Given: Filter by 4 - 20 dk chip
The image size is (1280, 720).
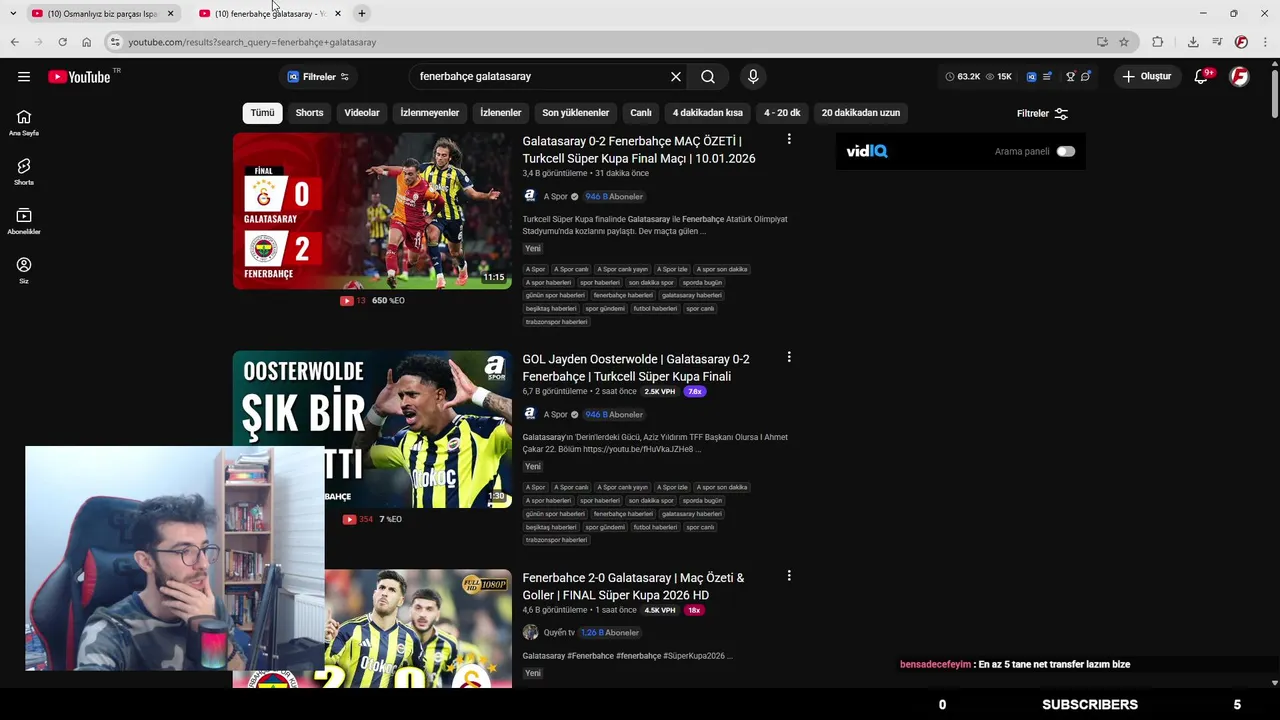Looking at the screenshot, I should click(x=782, y=113).
